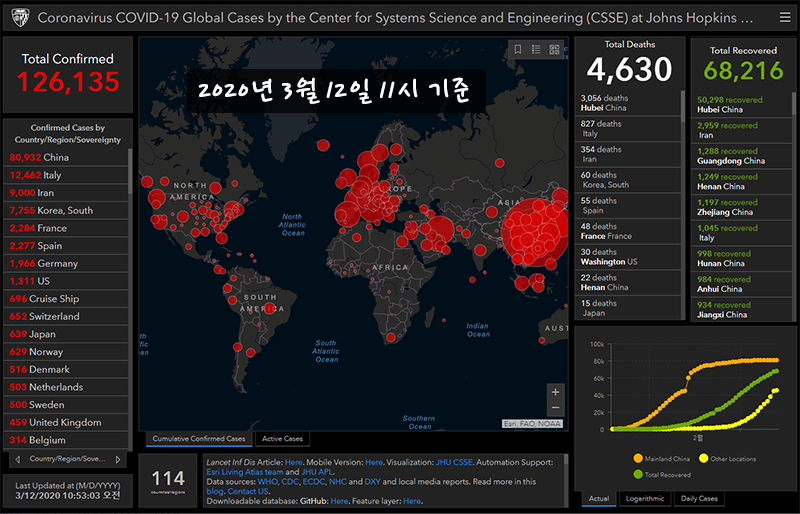Select 639 Japan row

tap(66, 334)
